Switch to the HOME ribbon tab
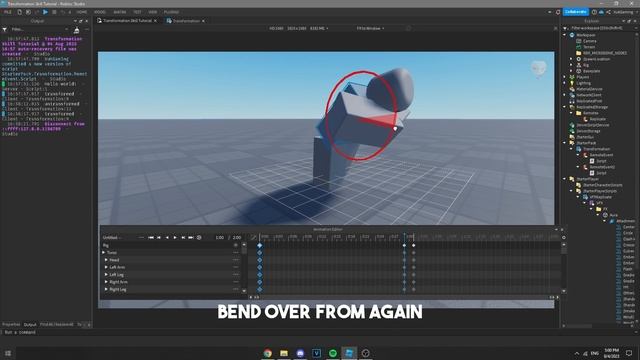640x360 pixels. pos(82,12)
